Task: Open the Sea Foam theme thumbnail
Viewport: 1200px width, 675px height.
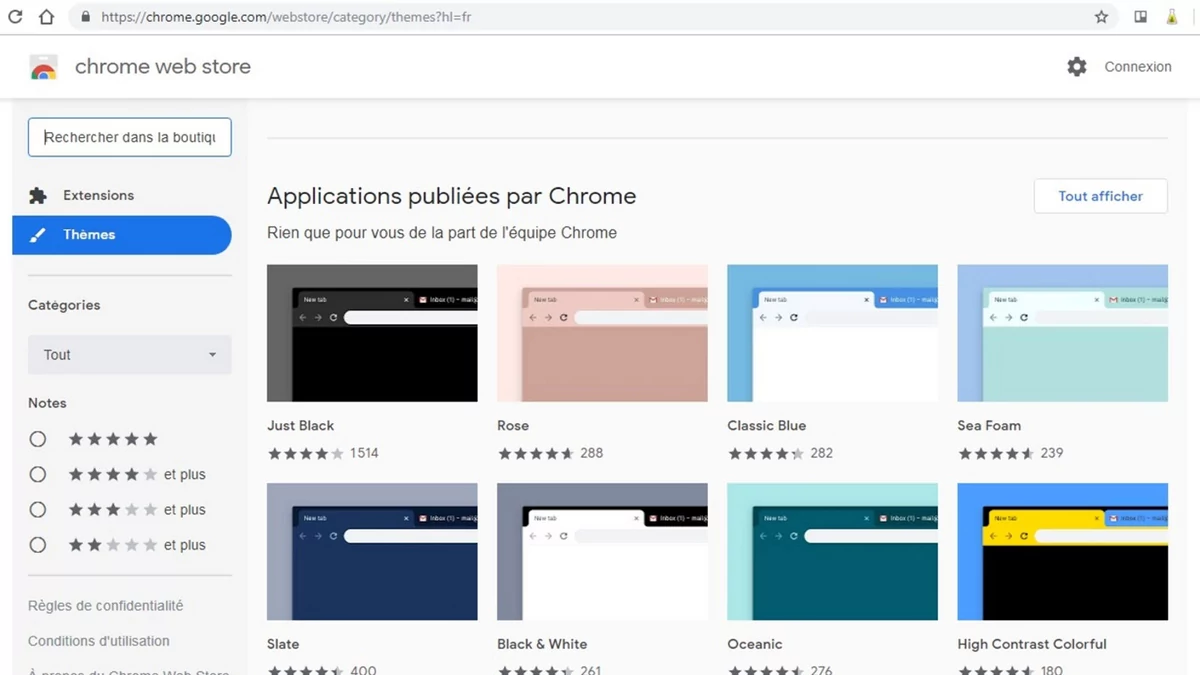Action: (1062, 333)
